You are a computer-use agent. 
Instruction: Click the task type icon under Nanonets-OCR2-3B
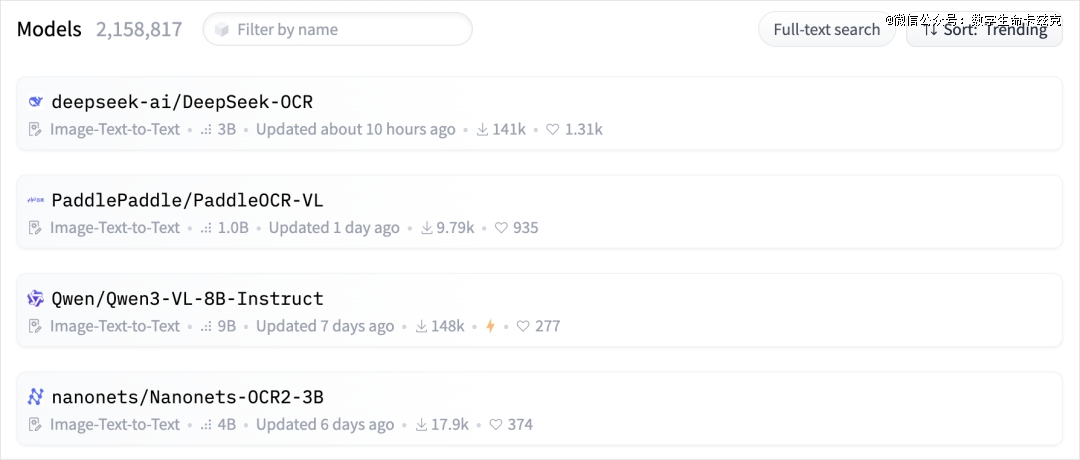(x=36, y=424)
